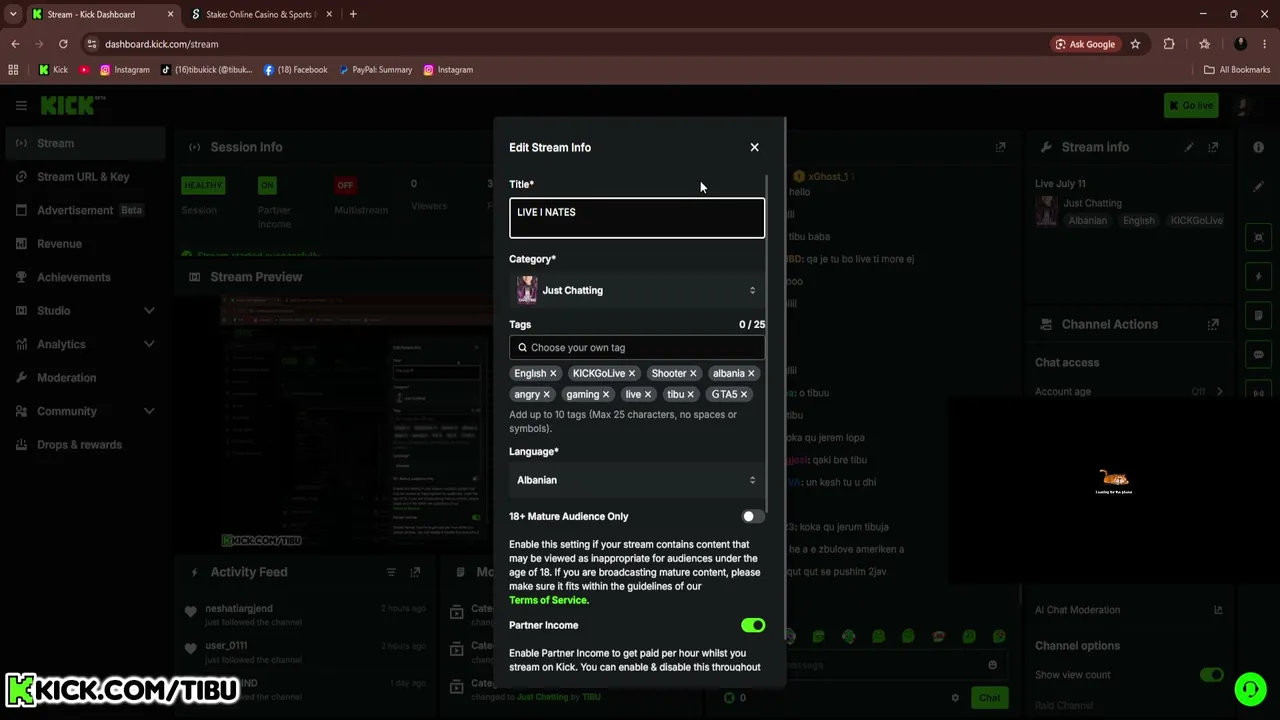
Task: Open the emoji picker in chat box
Action: coord(992,665)
